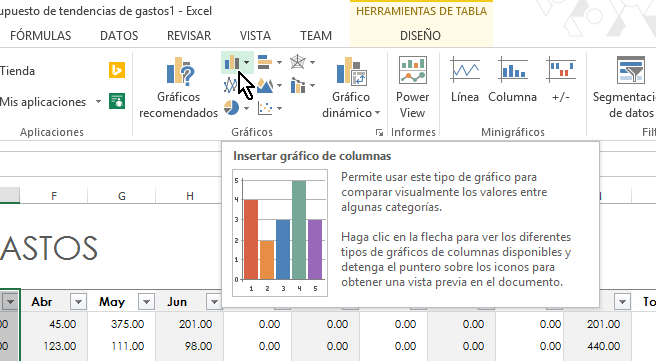Expand the Mis aplicaciones dropdown
656x361 pixels.
point(98,102)
